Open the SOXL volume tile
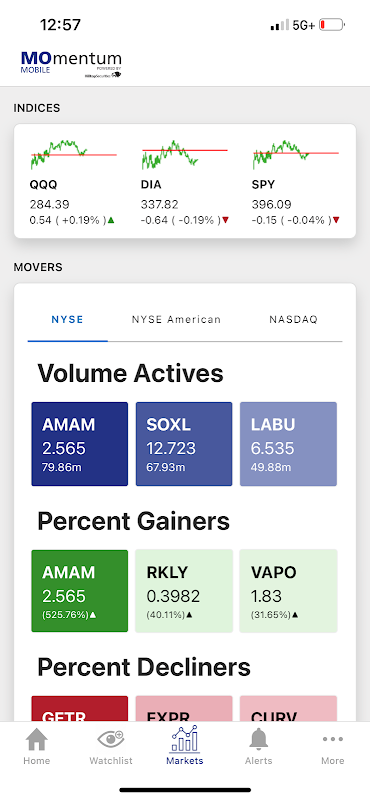The width and height of the screenshot is (370, 800). pyautogui.click(x=184, y=444)
